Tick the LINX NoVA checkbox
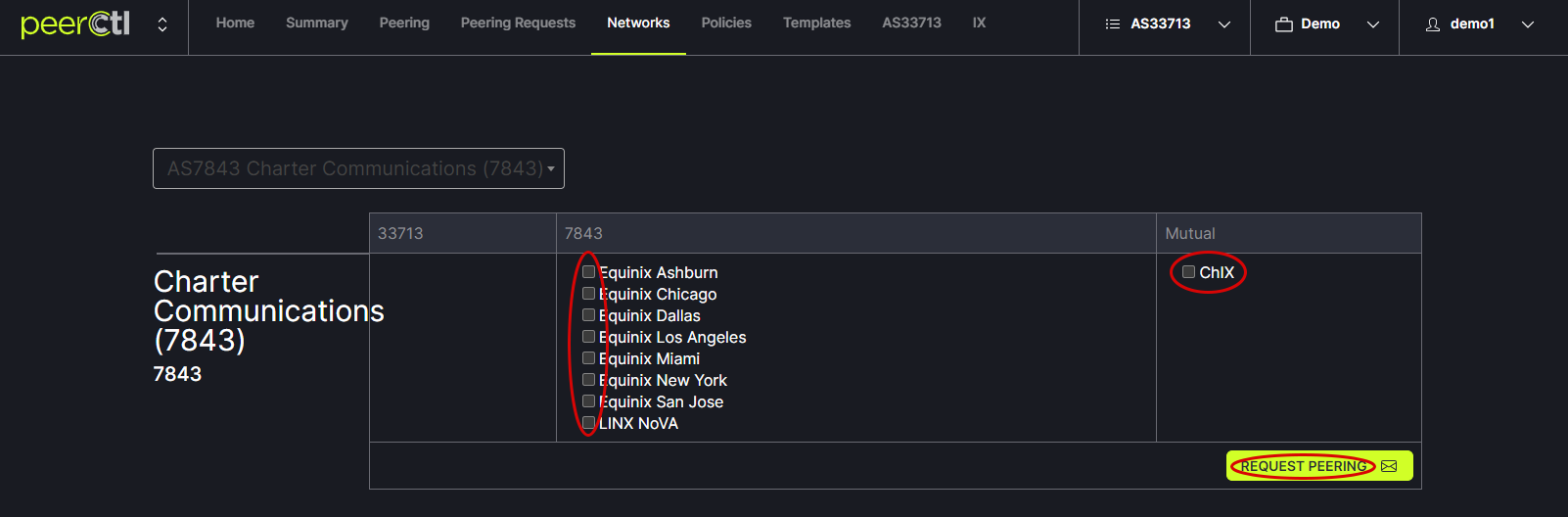Image resolution: width=1568 pixels, height=517 pixels. (x=588, y=423)
